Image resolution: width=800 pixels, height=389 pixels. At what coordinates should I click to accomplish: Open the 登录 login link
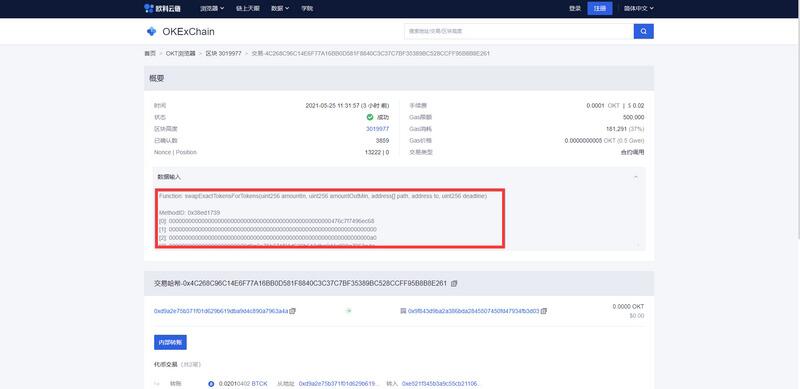pyautogui.click(x=575, y=8)
